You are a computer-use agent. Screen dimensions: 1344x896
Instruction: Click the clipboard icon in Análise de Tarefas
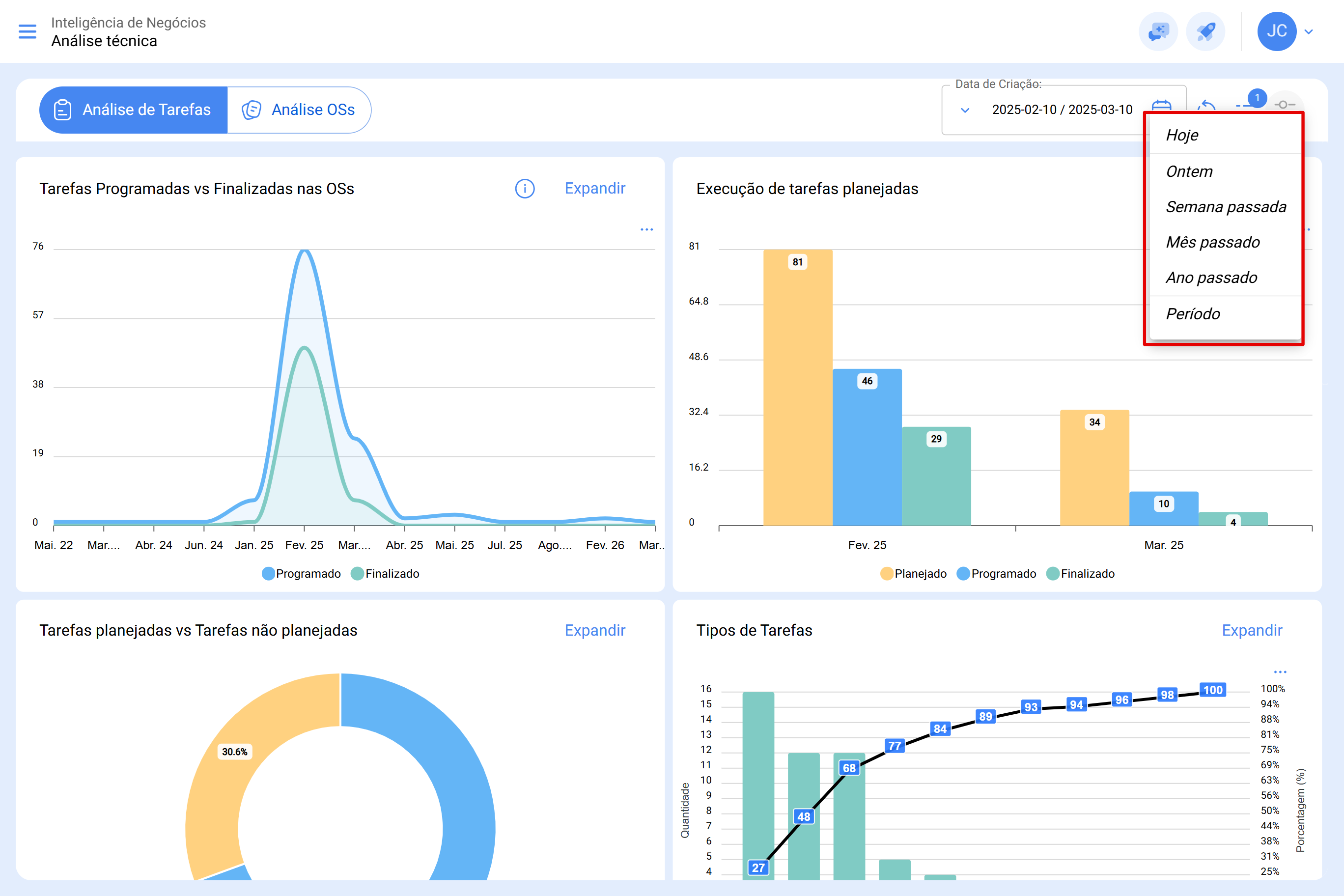pyautogui.click(x=62, y=110)
